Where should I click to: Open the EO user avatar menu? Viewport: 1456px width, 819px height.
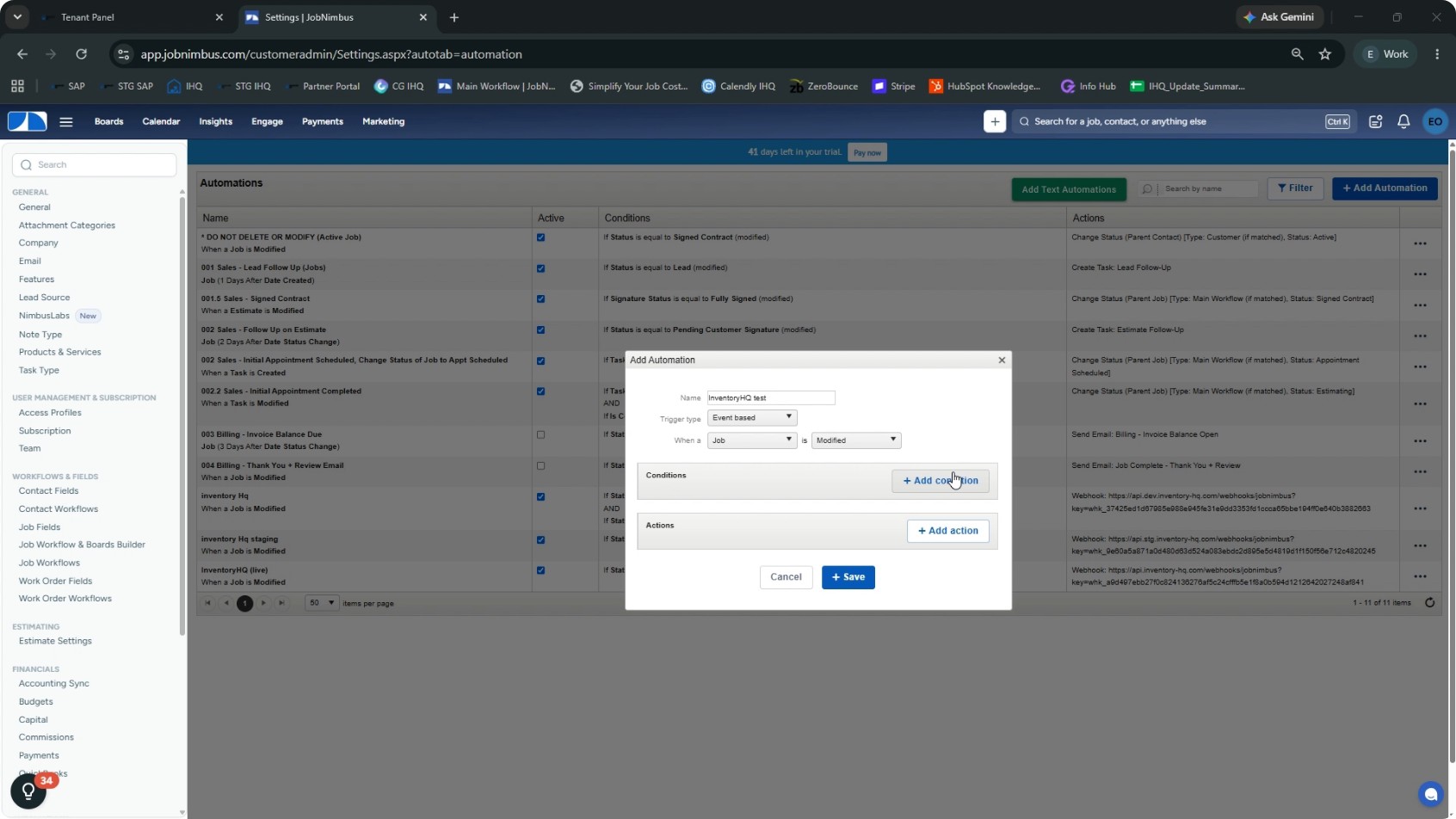point(1434,121)
